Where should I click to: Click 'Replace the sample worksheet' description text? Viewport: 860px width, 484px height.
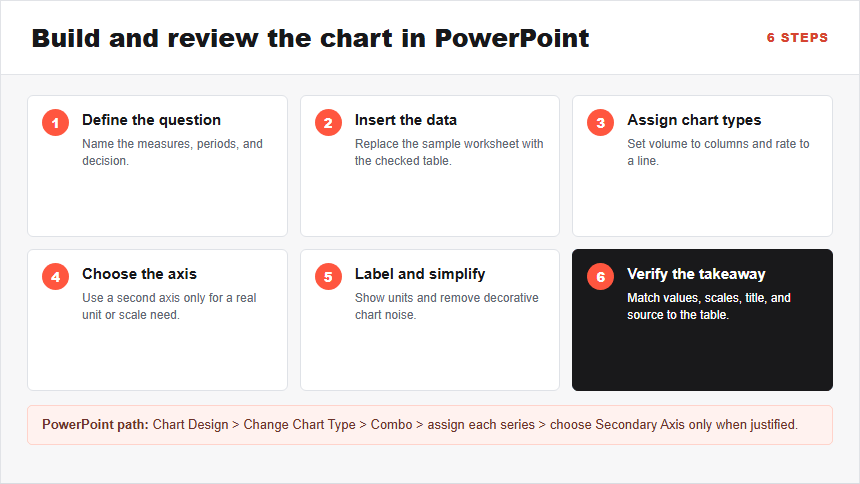tap(449, 152)
